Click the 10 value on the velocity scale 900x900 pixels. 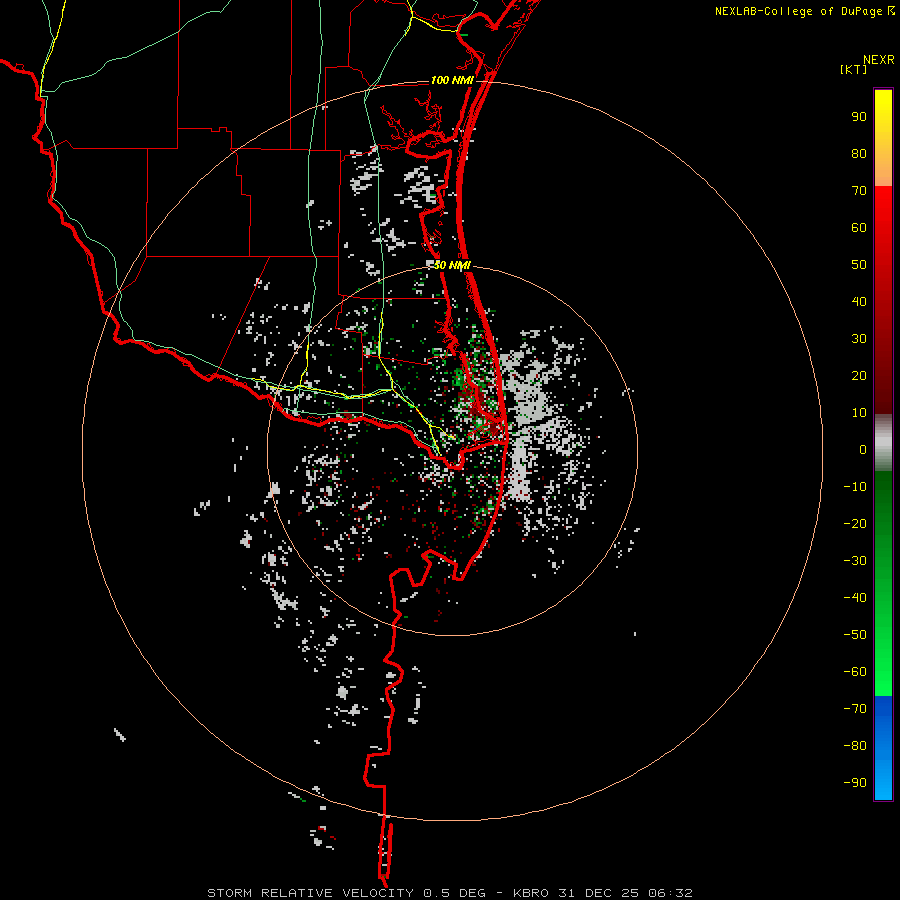pyautogui.click(x=859, y=413)
